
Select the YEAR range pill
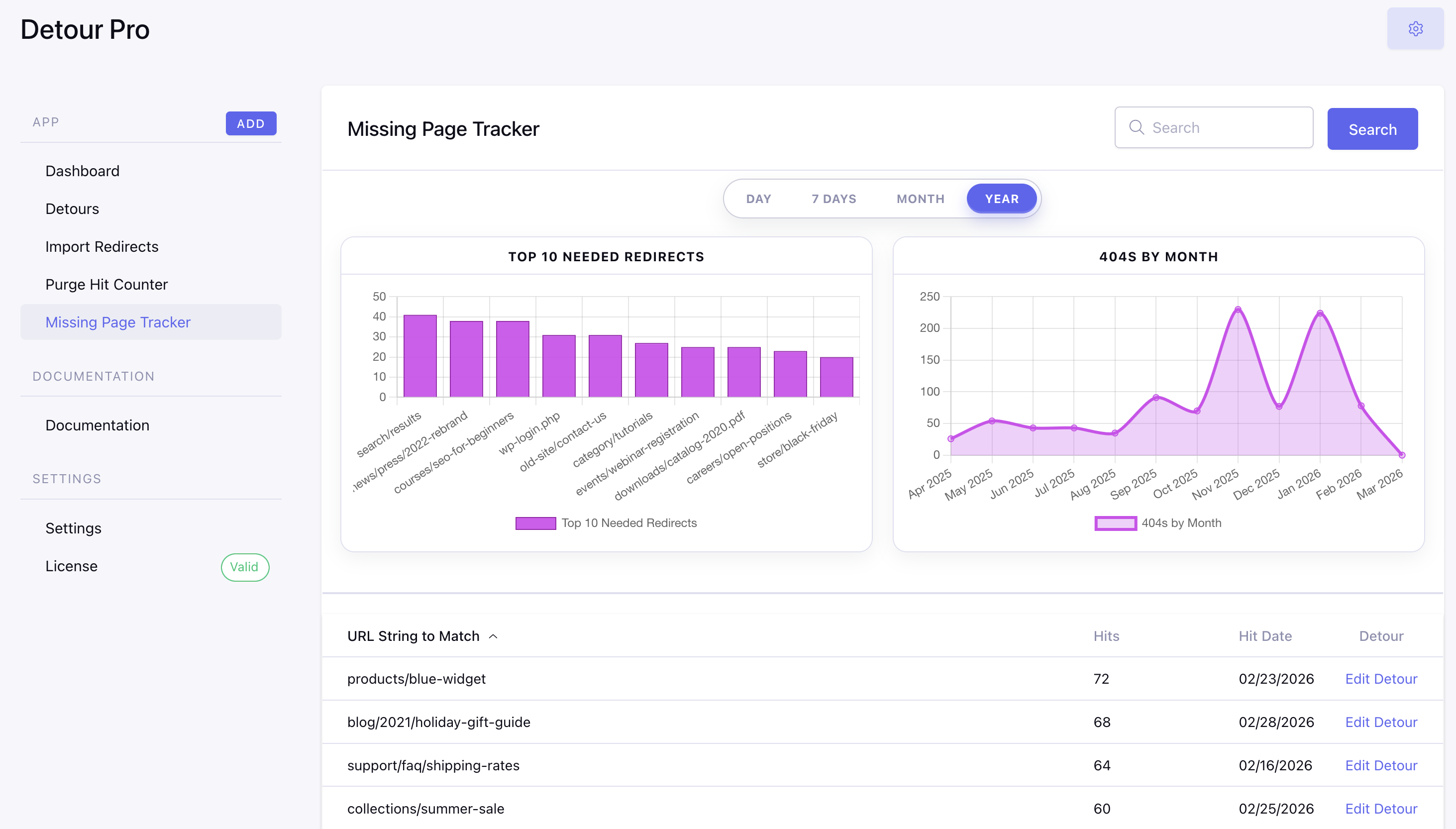pos(1001,199)
